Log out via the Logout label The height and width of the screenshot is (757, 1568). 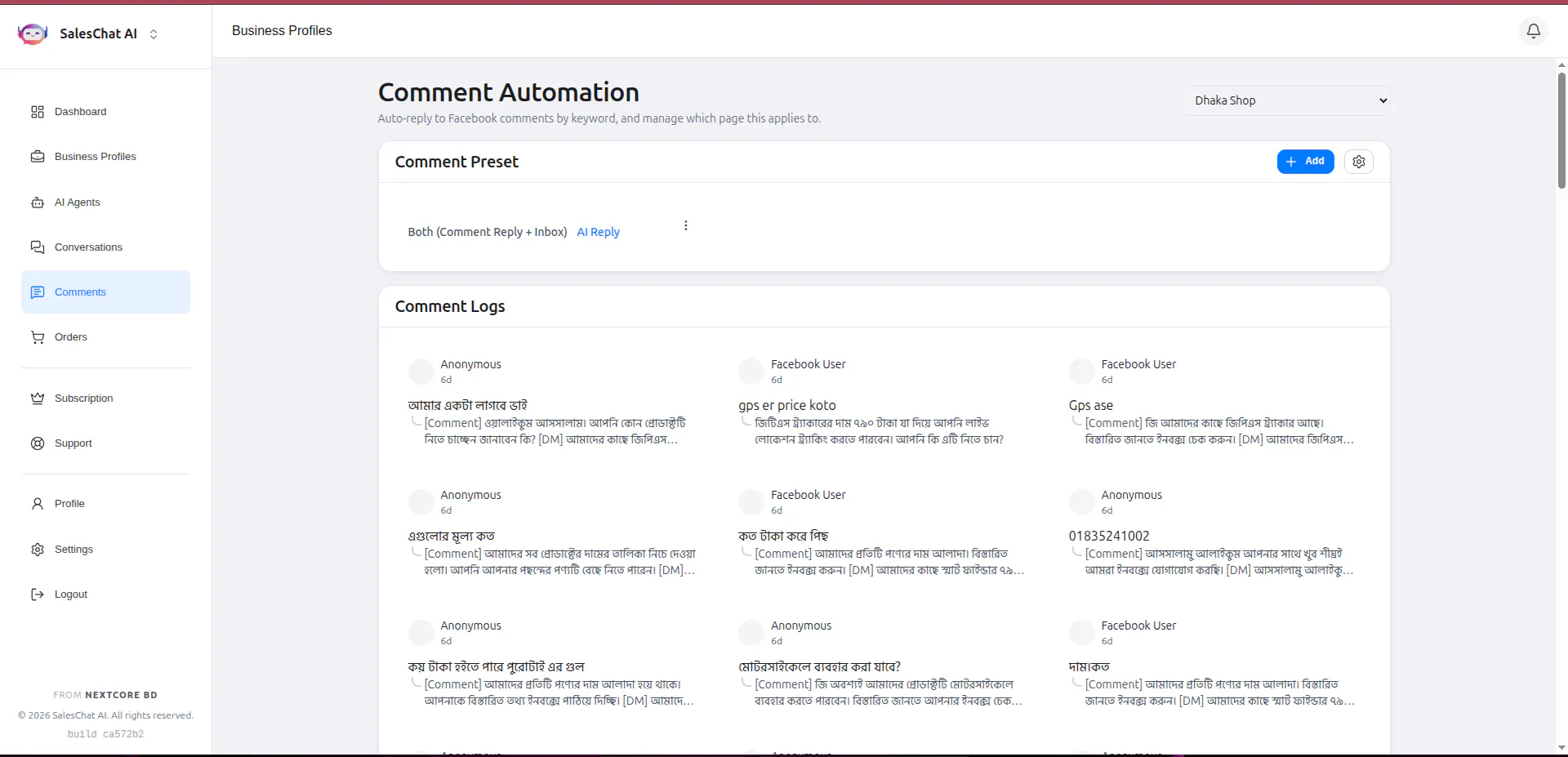point(71,594)
